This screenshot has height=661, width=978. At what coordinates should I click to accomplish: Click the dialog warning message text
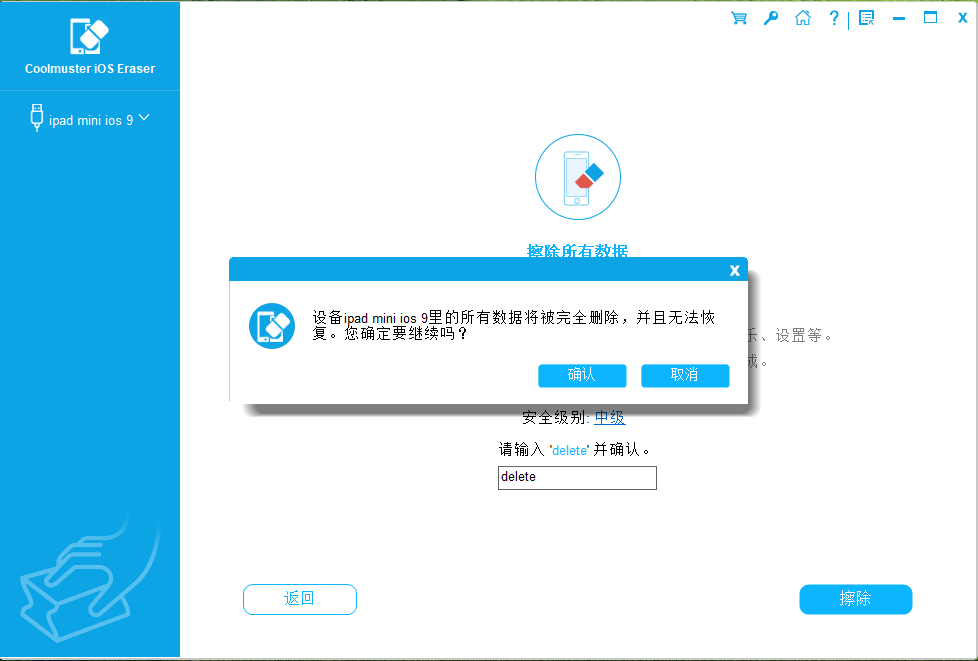point(513,326)
